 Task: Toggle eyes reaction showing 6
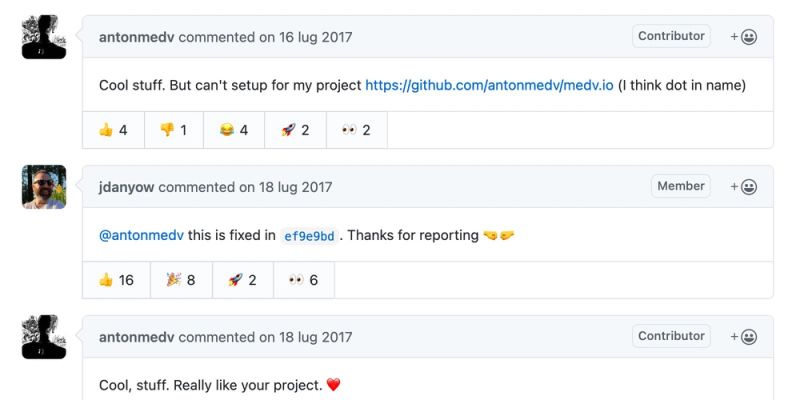coord(303,280)
